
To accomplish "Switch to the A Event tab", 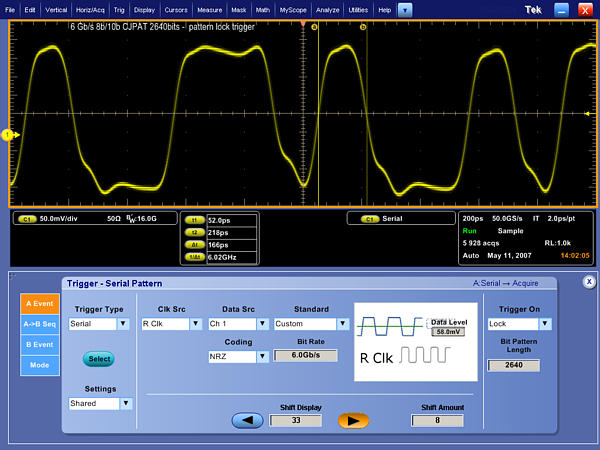I will coord(38,305).
